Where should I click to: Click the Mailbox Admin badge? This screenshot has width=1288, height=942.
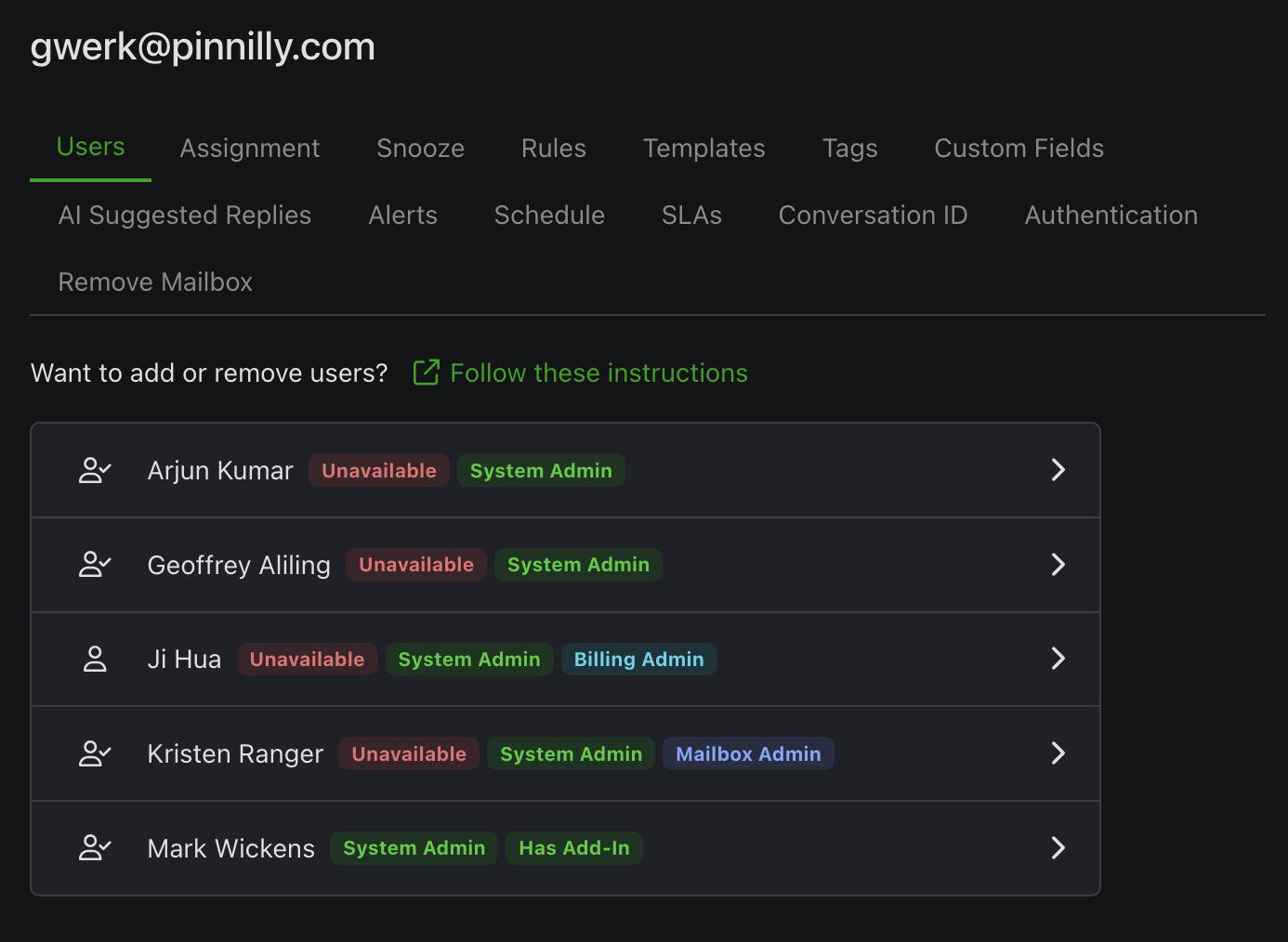click(749, 753)
